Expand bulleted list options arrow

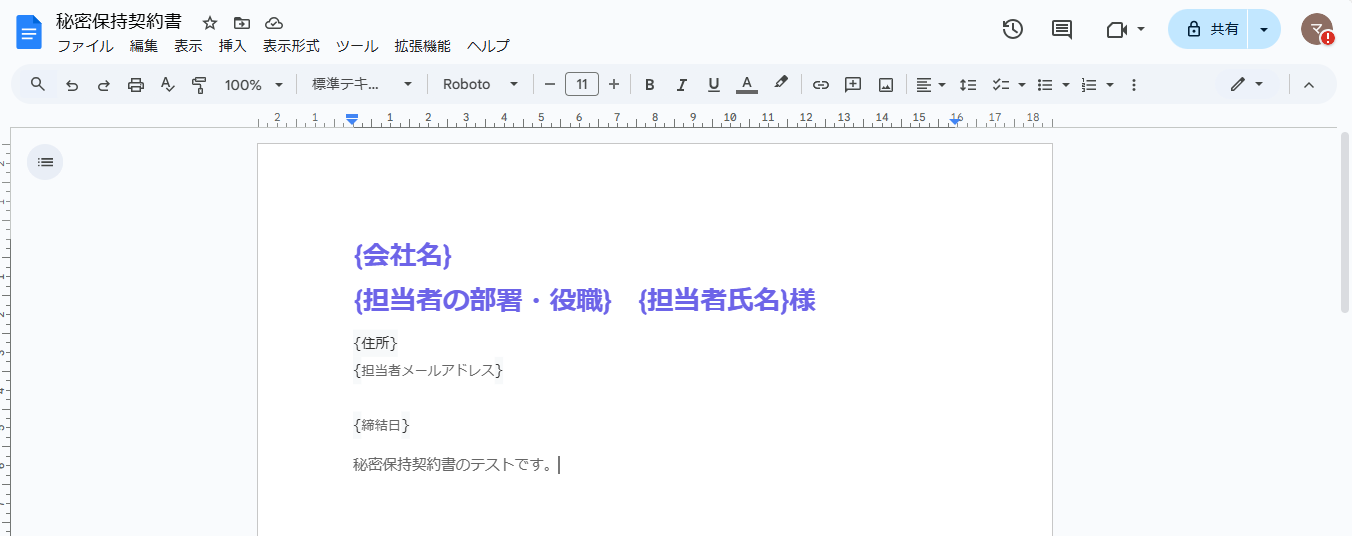[x=1066, y=85]
